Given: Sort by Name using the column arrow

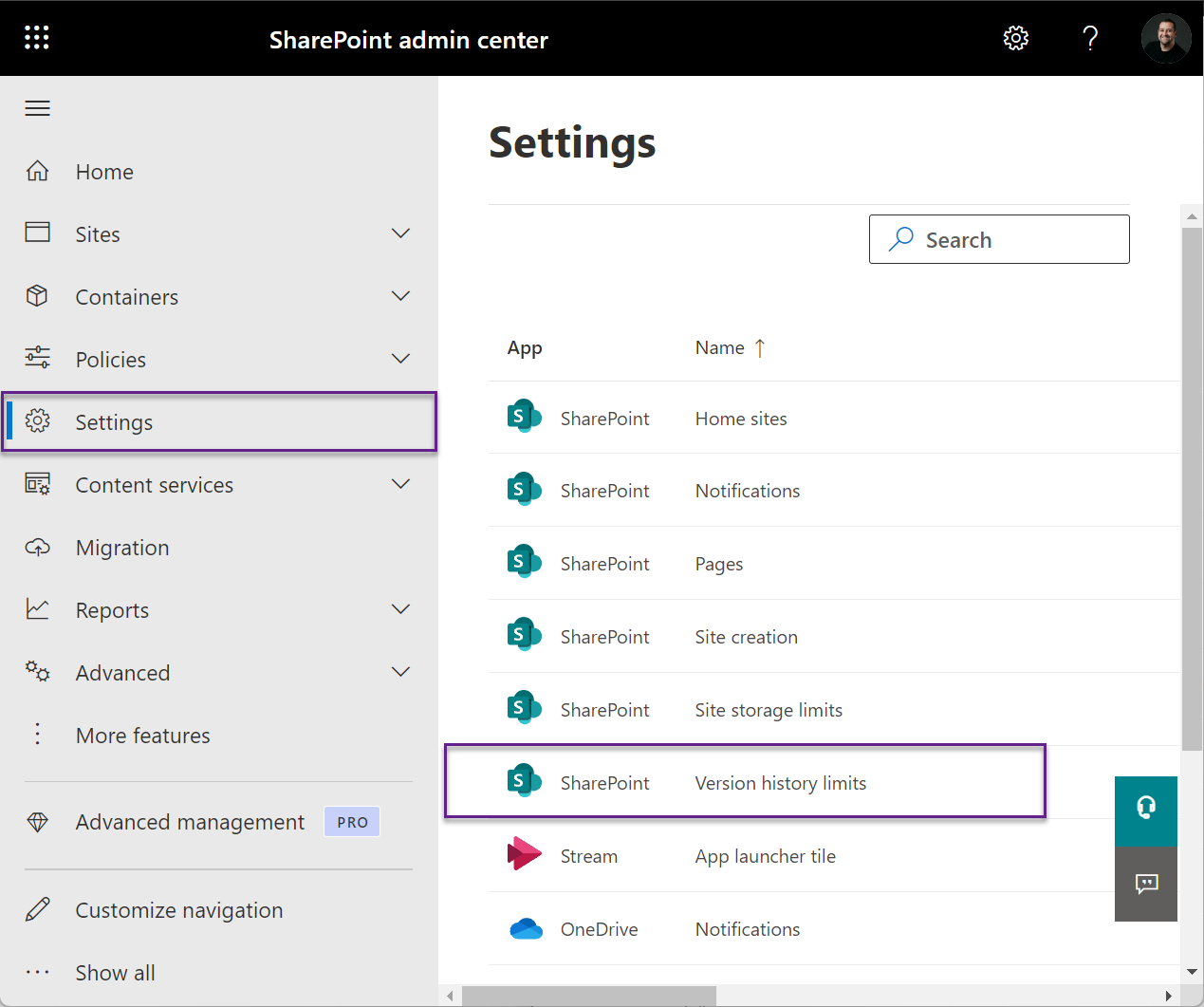Looking at the screenshot, I should coord(759,347).
